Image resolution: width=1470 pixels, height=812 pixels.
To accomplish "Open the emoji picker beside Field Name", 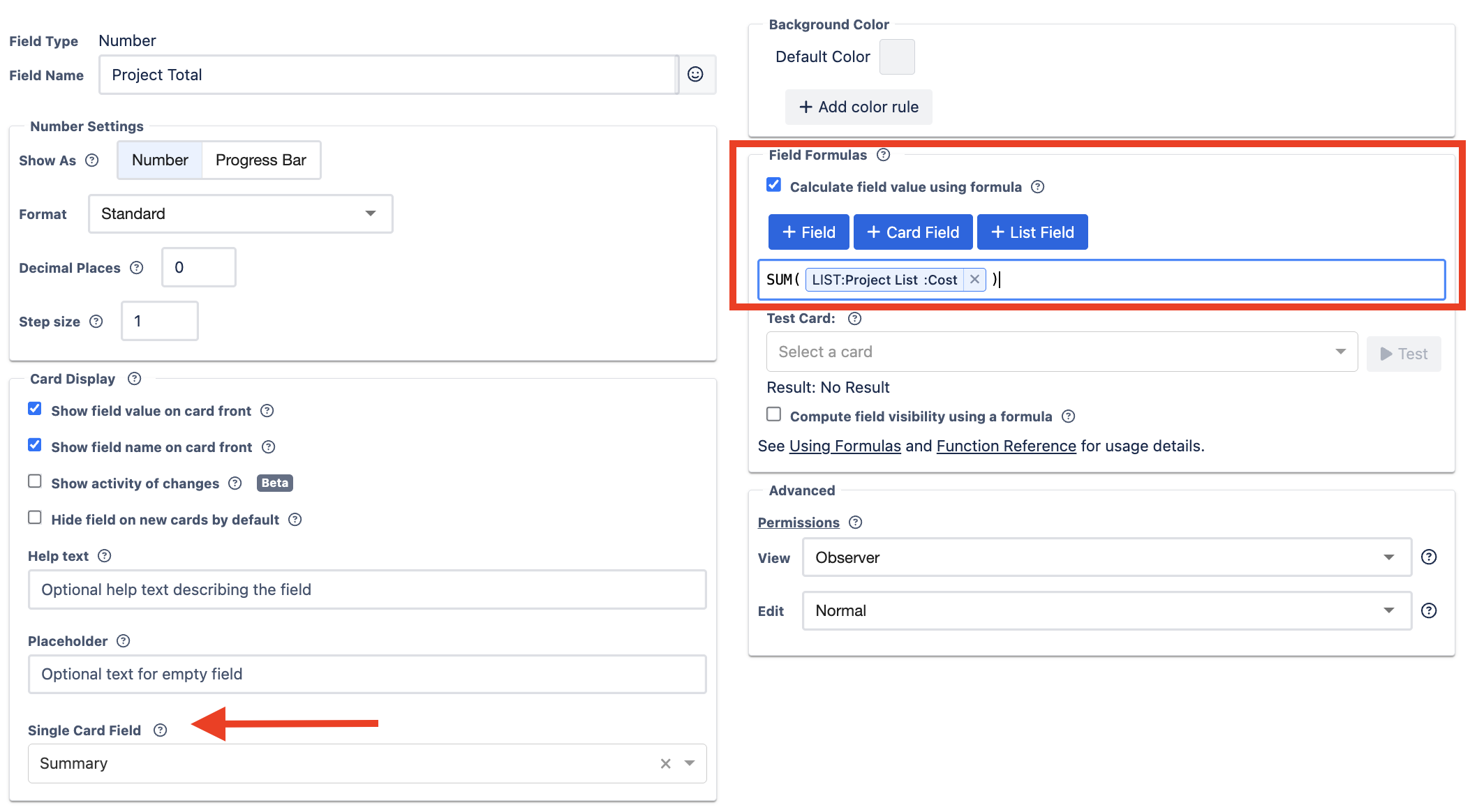I will point(695,75).
